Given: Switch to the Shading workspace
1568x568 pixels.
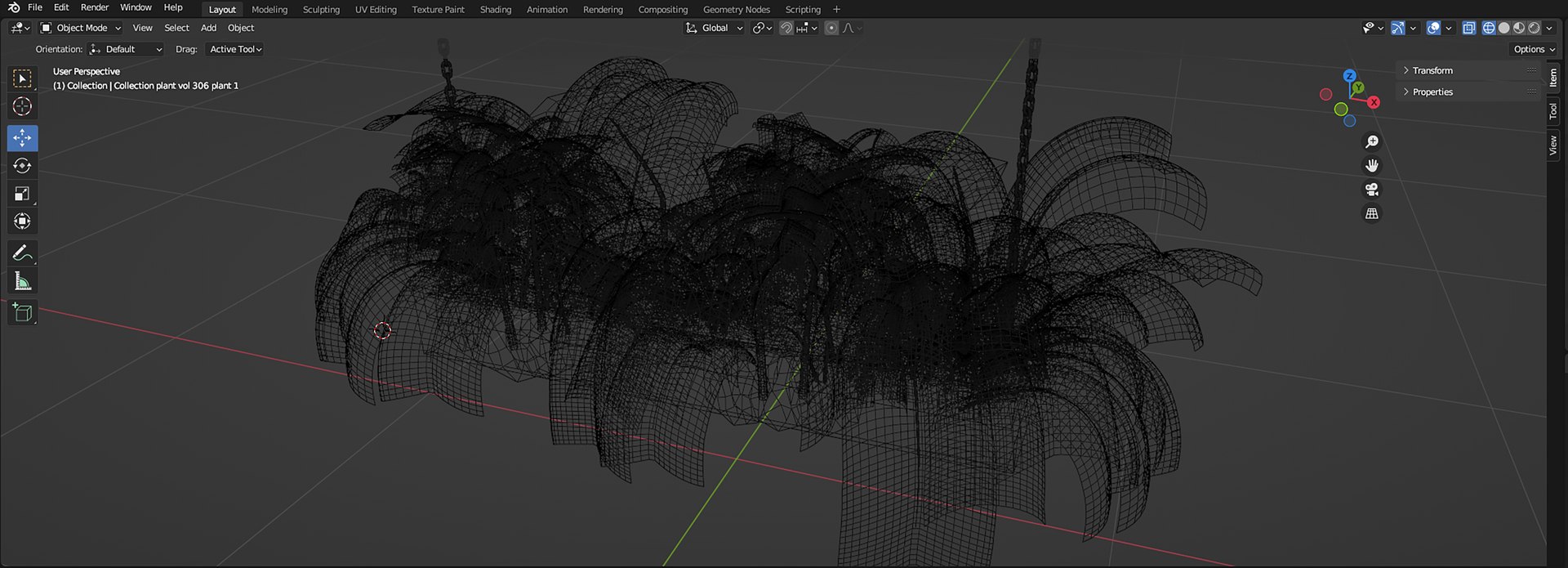Looking at the screenshot, I should click(496, 10).
